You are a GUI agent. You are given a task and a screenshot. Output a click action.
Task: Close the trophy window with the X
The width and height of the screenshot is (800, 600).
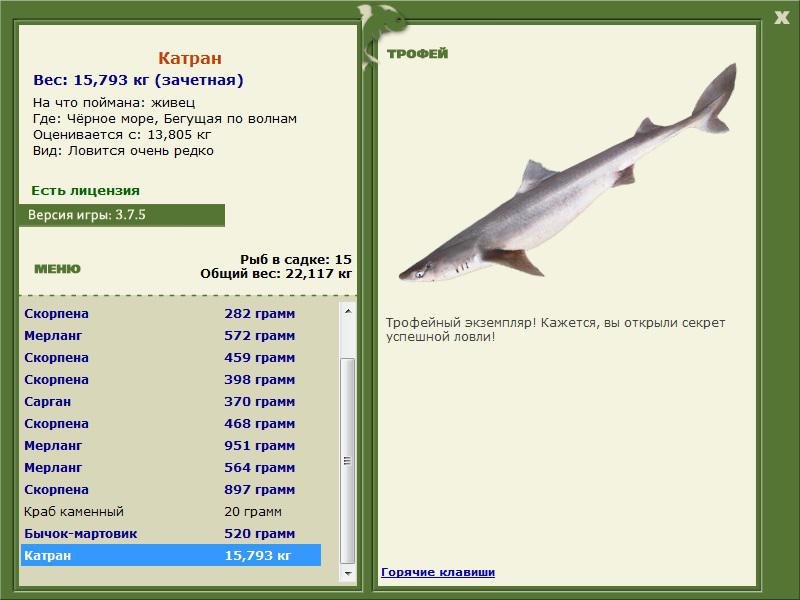coord(781,18)
